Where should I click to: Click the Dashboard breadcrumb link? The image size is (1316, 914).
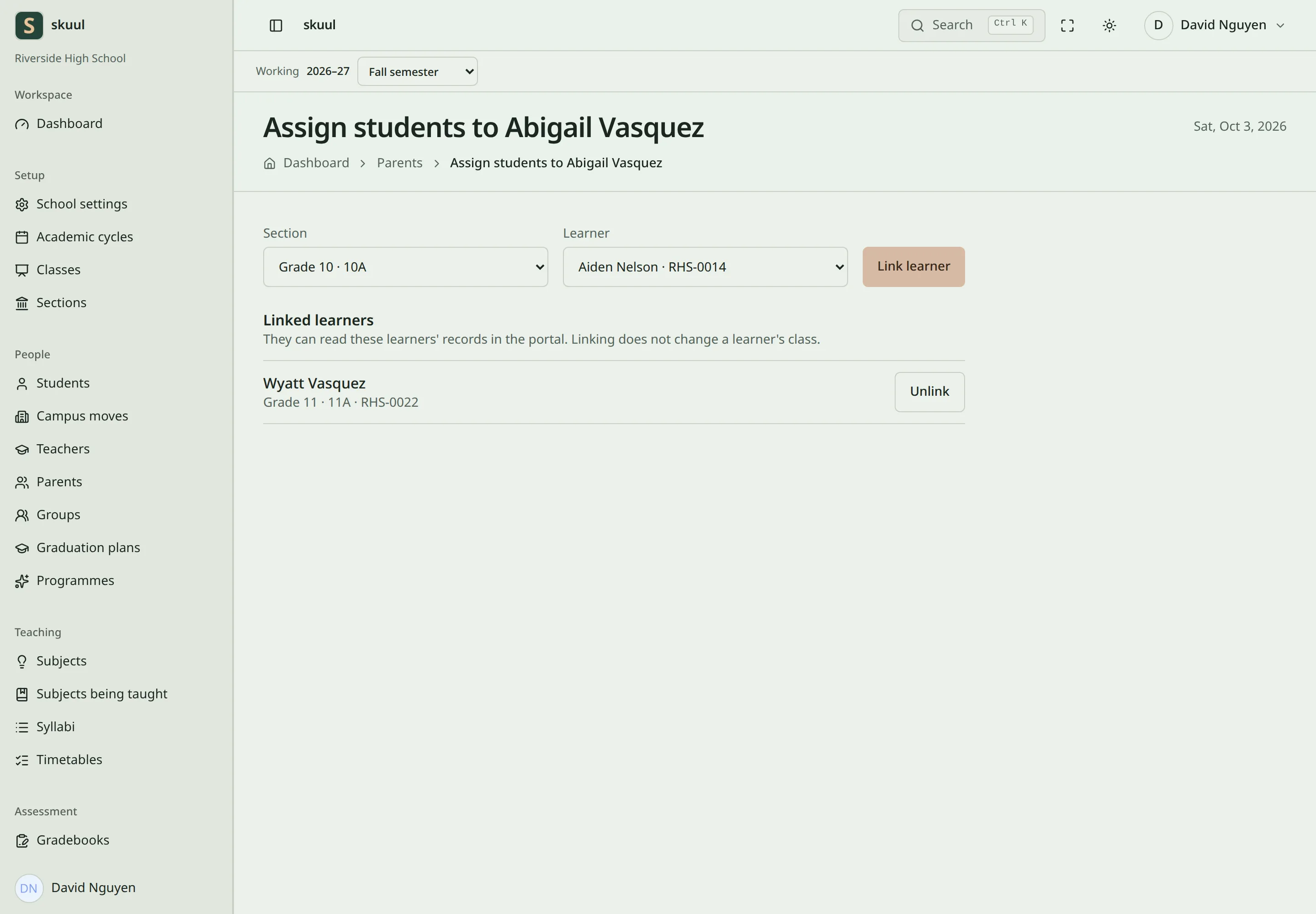click(316, 163)
